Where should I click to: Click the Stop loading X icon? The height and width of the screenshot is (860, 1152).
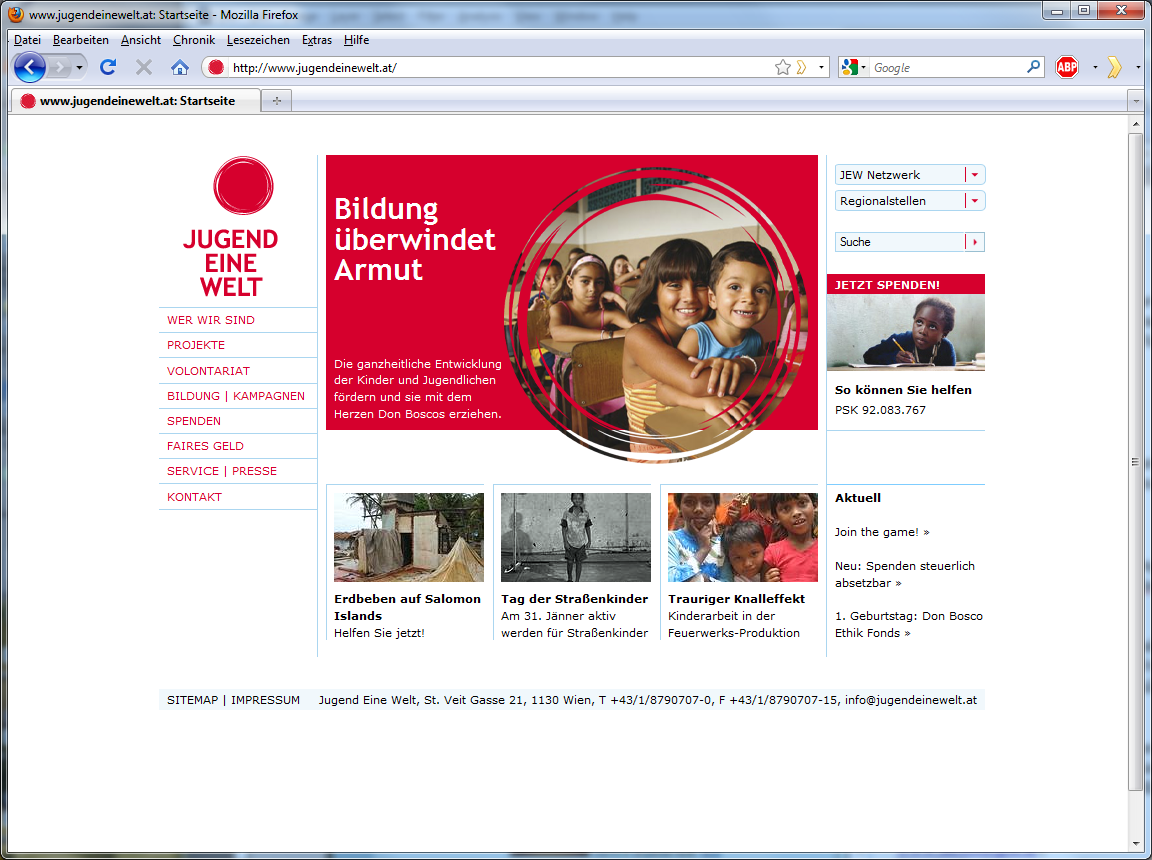coord(144,68)
